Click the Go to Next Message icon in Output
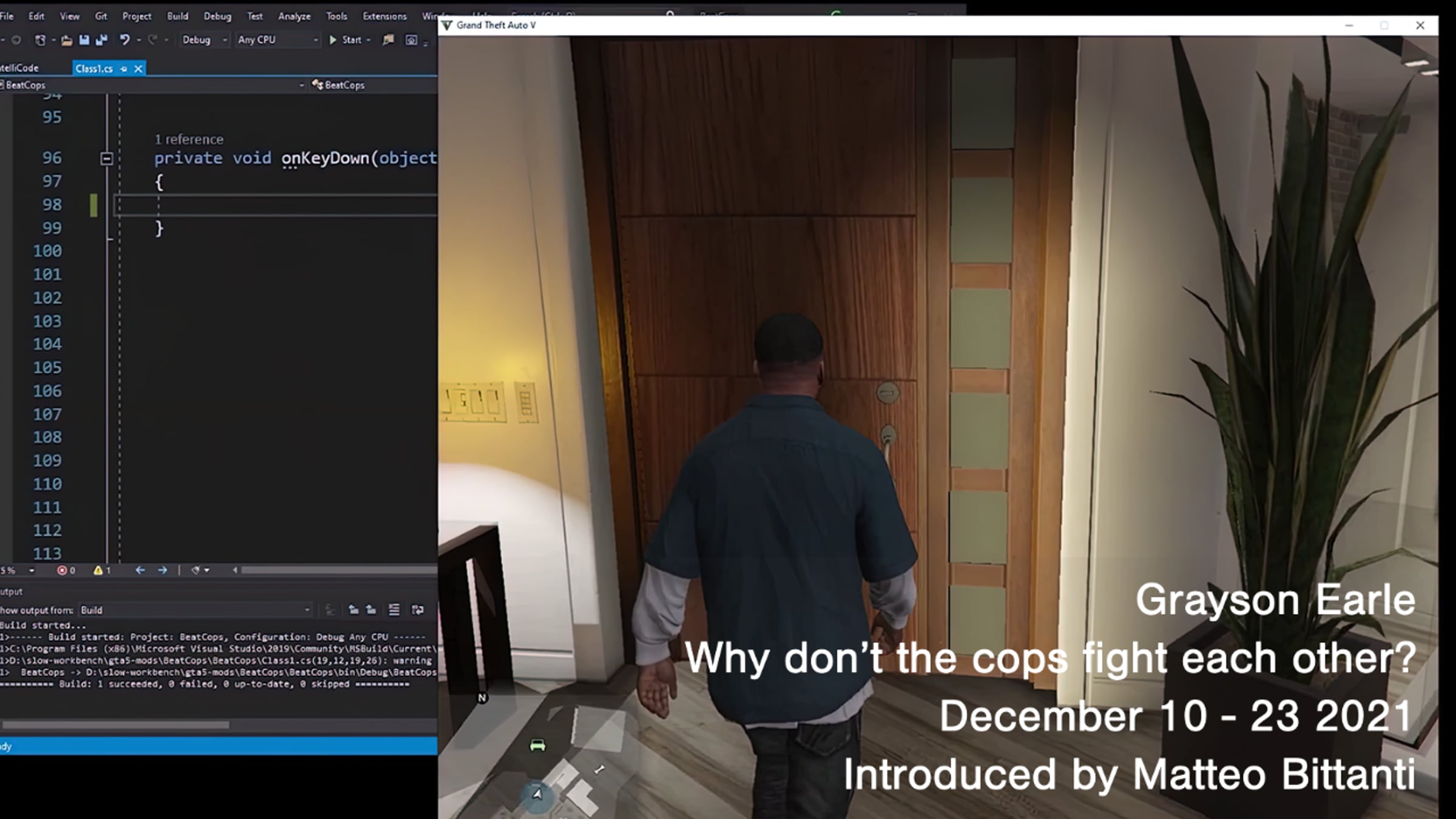The width and height of the screenshot is (1456, 819). (371, 610)
